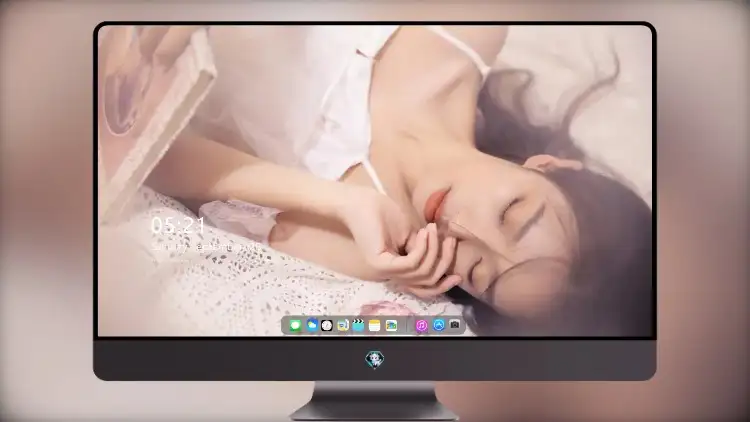The width and height of the screenshot is (750, 422).
Task: Open the blue App Store icon
Action: [438, 325]
